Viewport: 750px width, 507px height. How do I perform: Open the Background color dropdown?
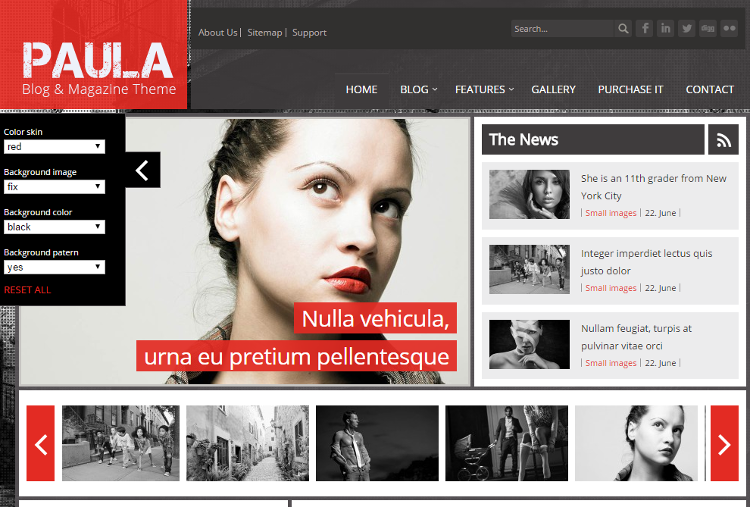coord(54,227)
